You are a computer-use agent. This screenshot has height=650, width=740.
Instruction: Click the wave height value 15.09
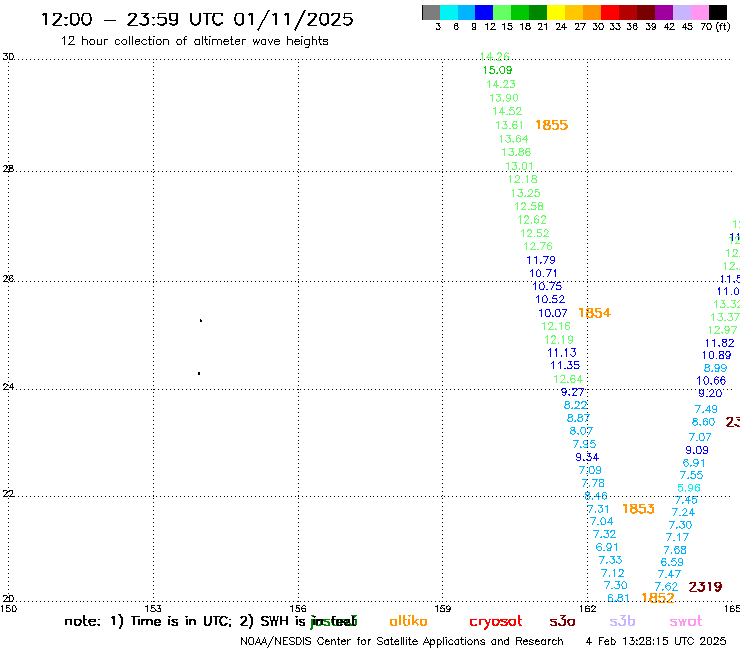497,70
